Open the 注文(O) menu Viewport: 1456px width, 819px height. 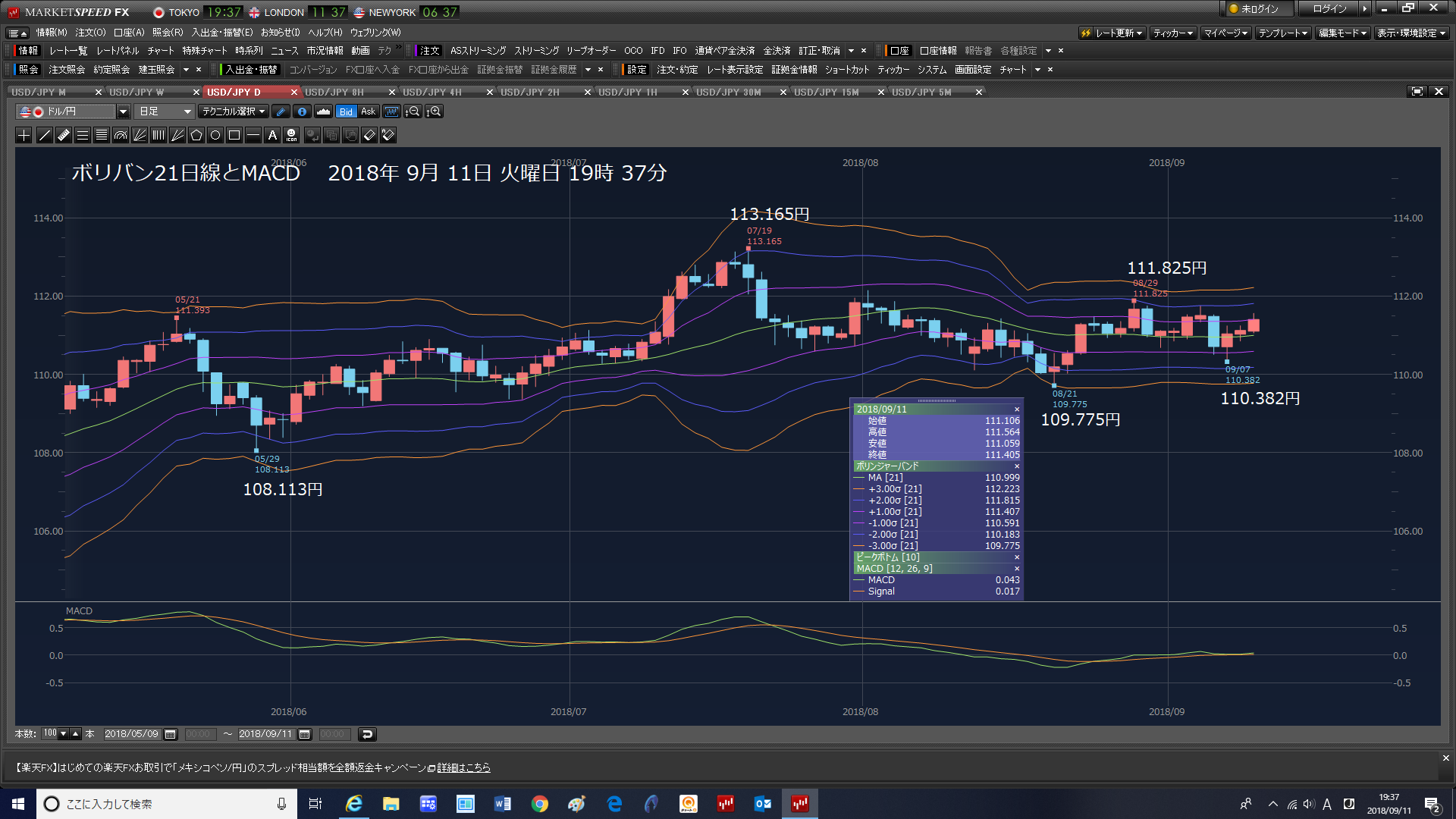[x=90, y=33]
